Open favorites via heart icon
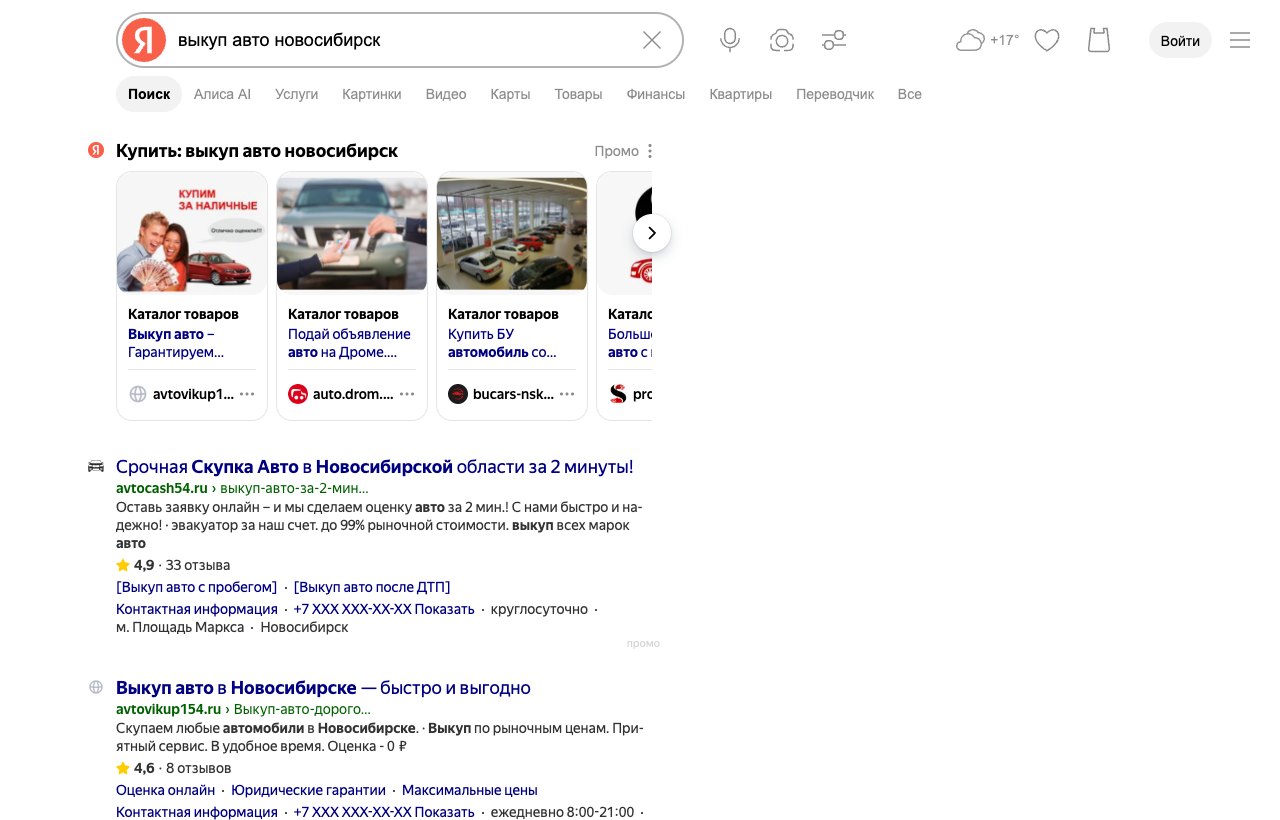The height and width of the screenshot is (820, 1280). pos(1047,40)
